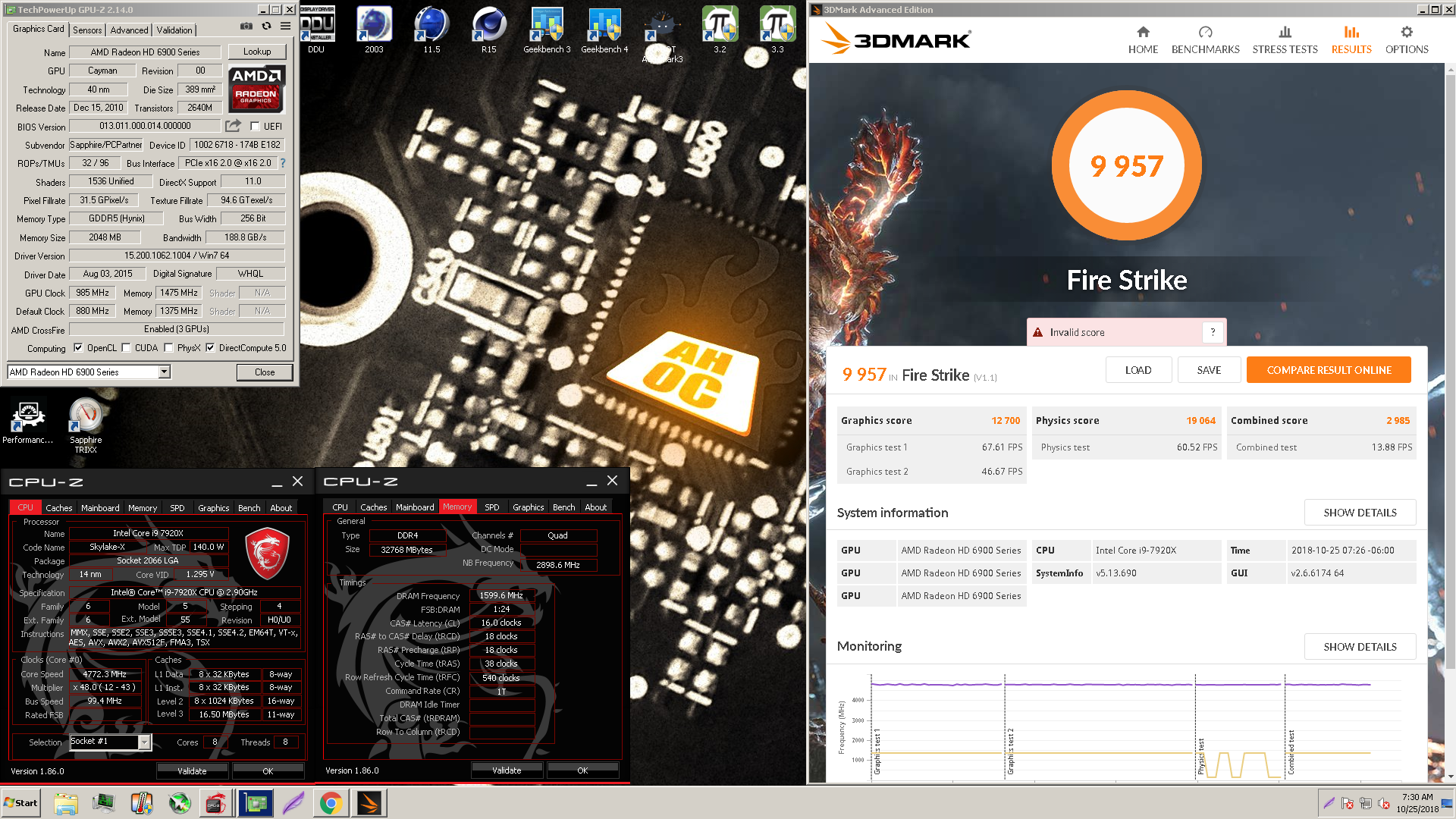This screenshot has height=819, width=1456.
Task: Open the Socket #1 selection dropdown
Action: (144, 742)
